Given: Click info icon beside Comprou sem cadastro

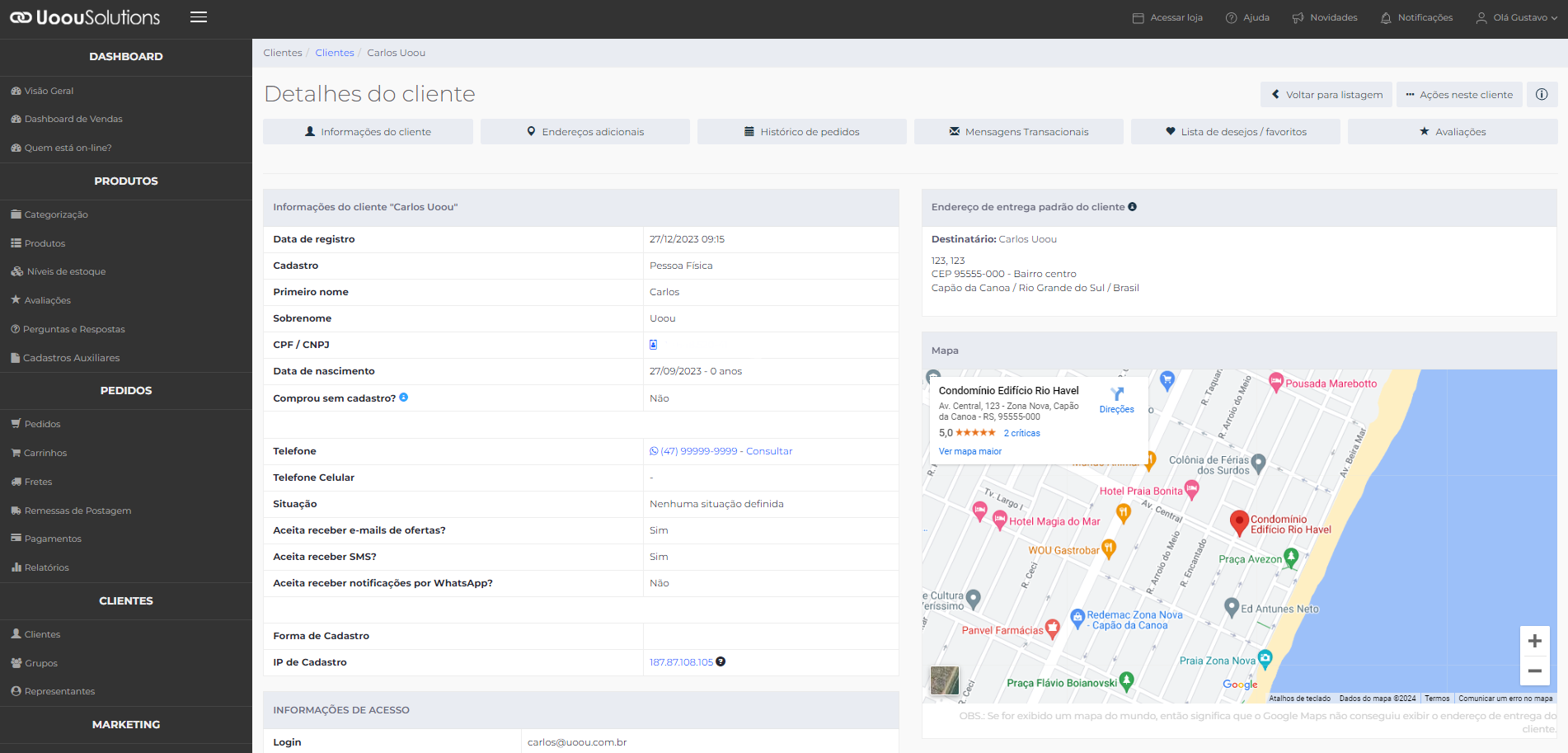Looking at the screenshot, I should tap(404, 398).
